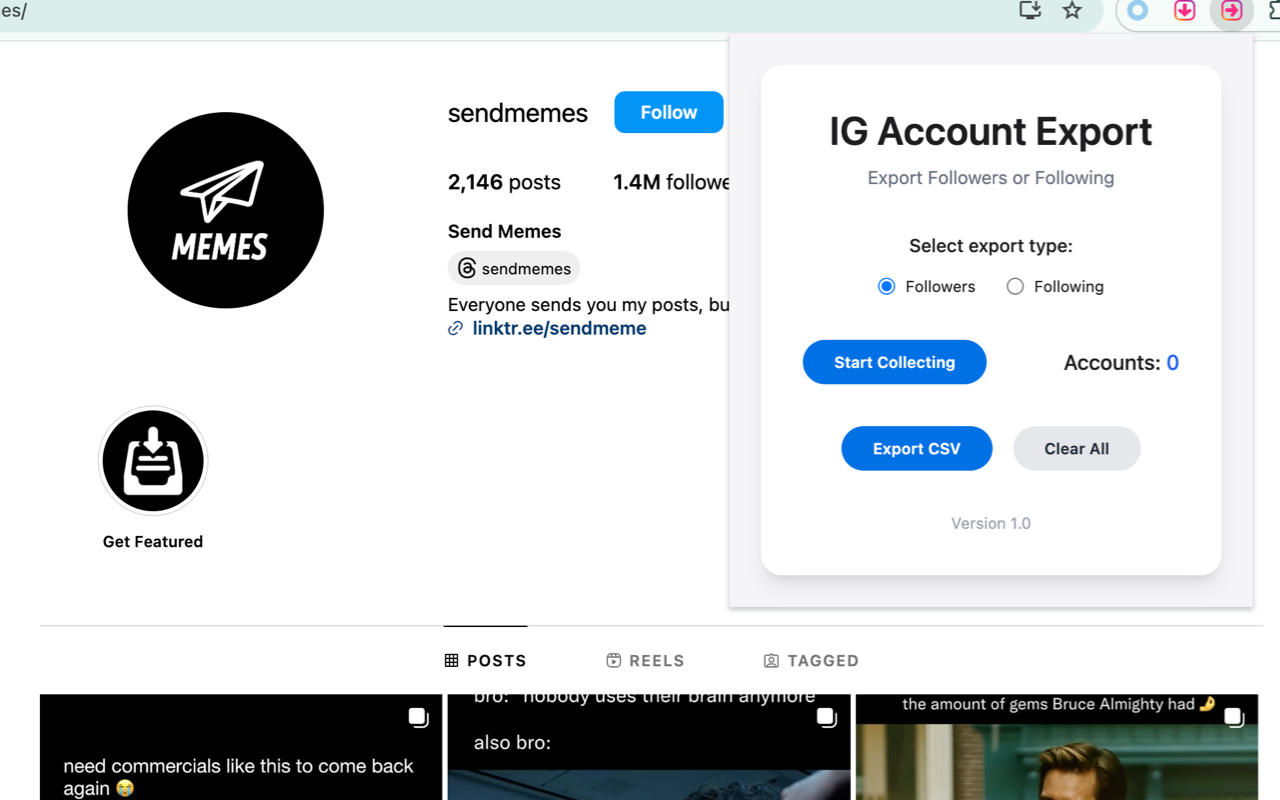Select the Following export option

[1015, 286]
